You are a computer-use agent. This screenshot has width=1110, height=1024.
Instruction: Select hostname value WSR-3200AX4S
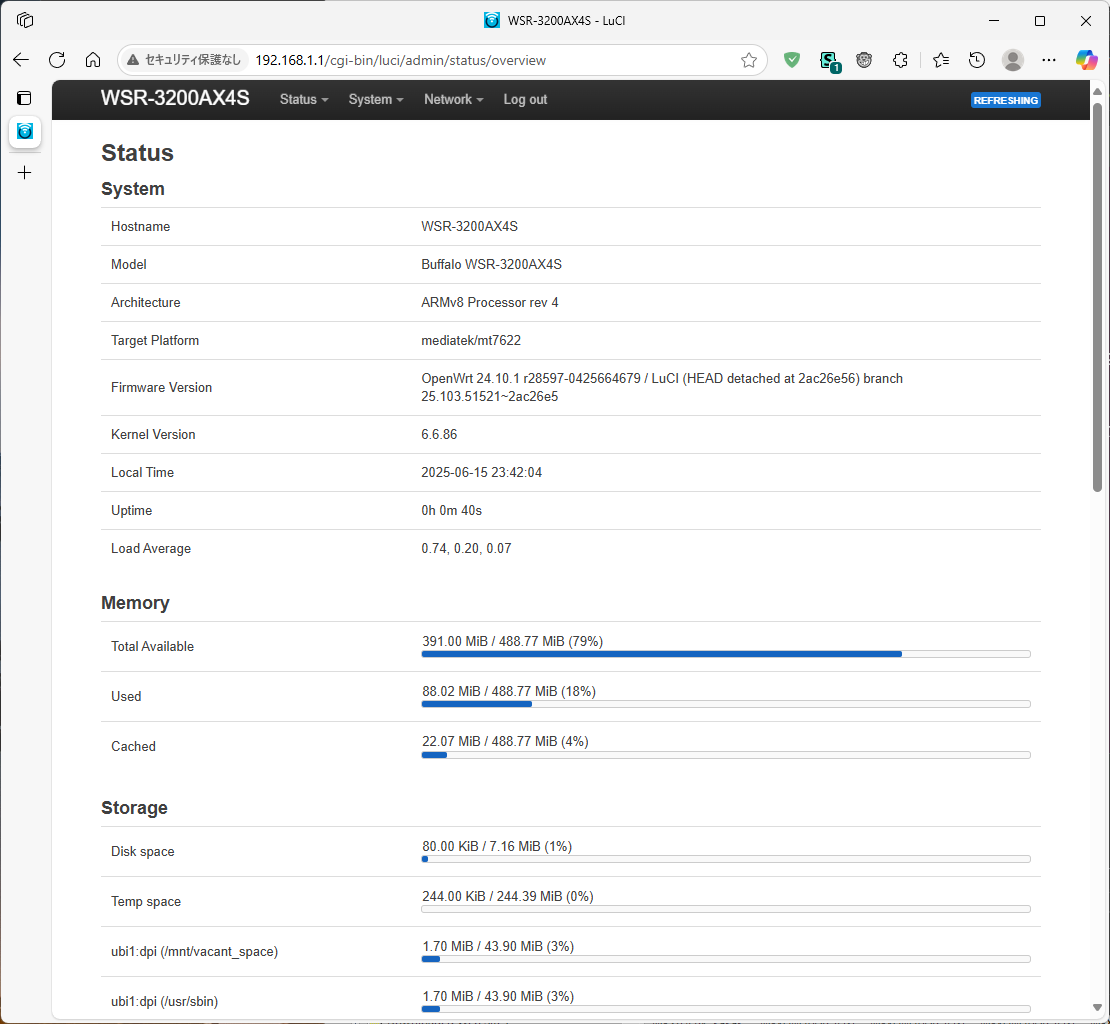pyautogui.click(x=469, y=226)
